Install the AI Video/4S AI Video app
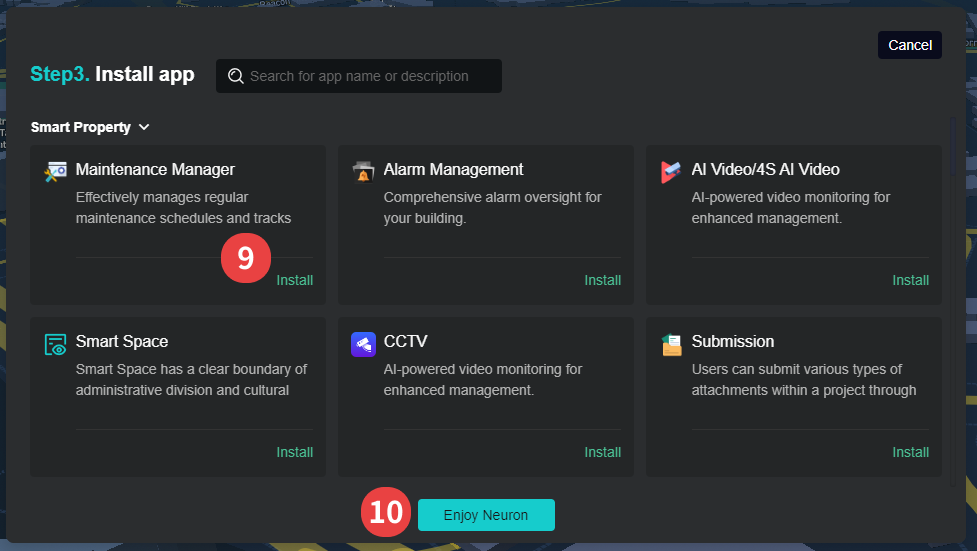 click(910, 280)
